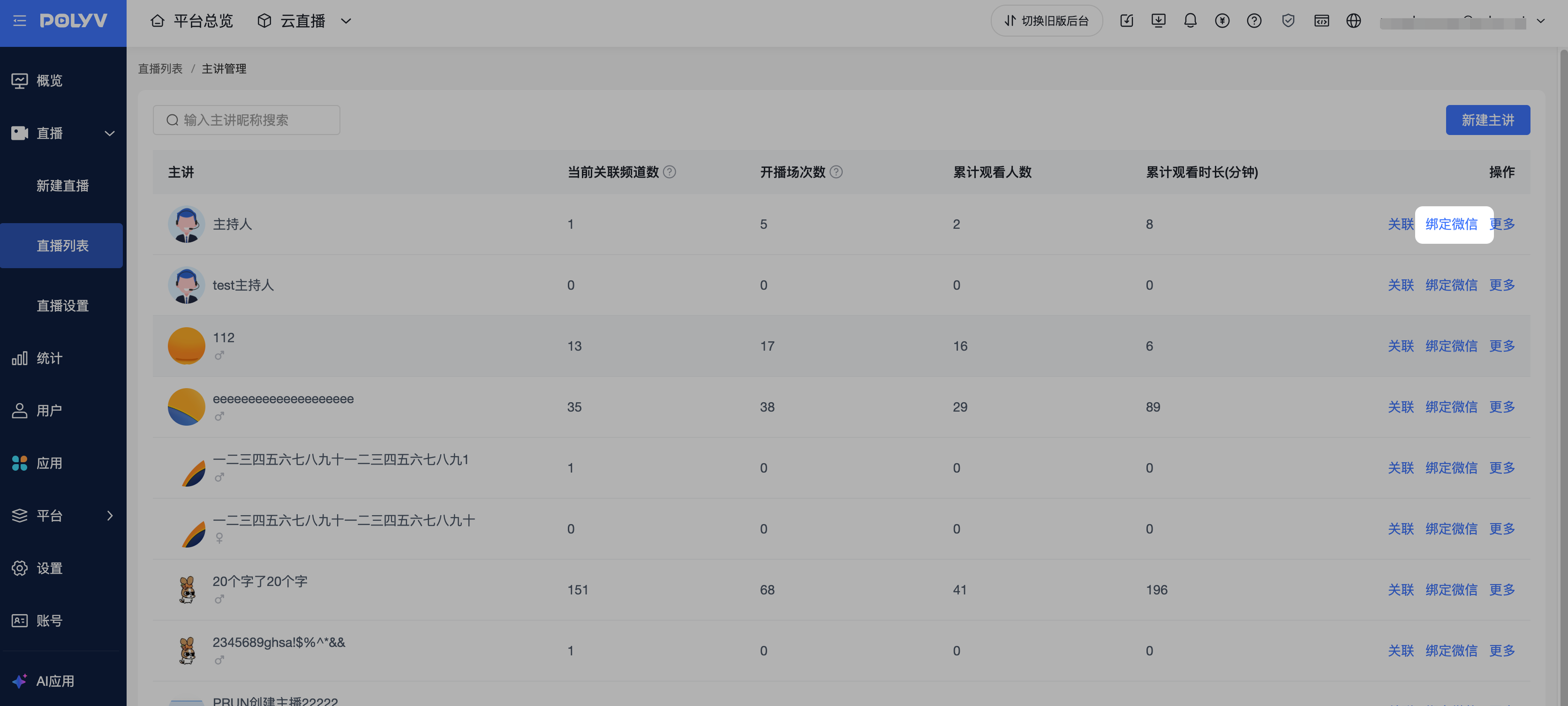Click 绑定微信 for 主持人
Image resolution: width=1568 pixels, height=706 pixels.
pyautogui.click(x=1451, y=225)
